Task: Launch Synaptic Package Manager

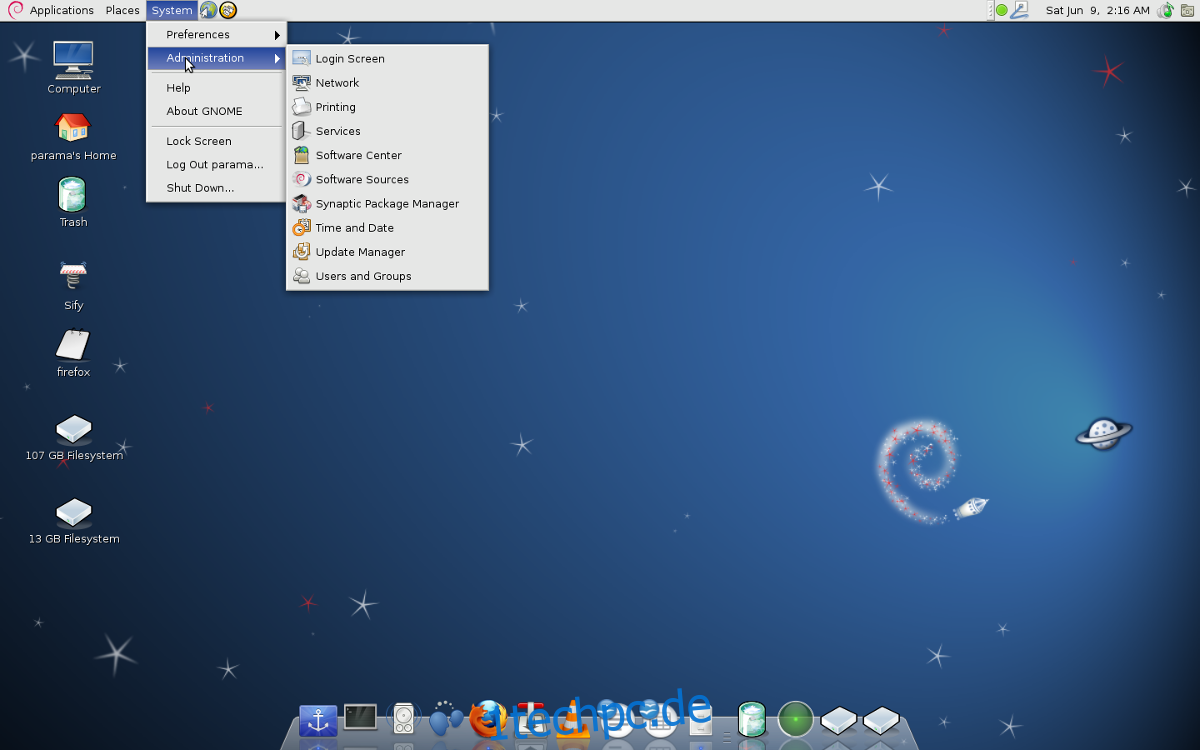Action: coord(387,203)
